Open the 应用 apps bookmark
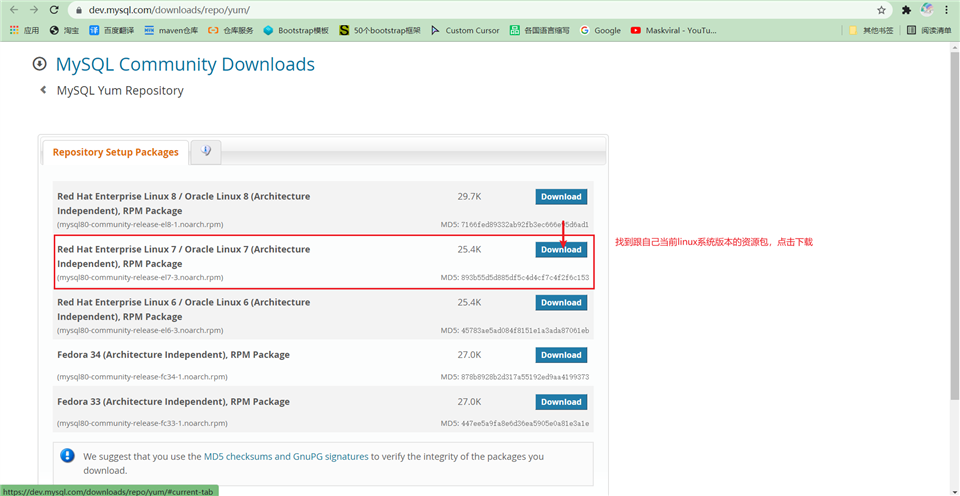The height and width of the screenshot is (496, 960). [x=24, y=30]
